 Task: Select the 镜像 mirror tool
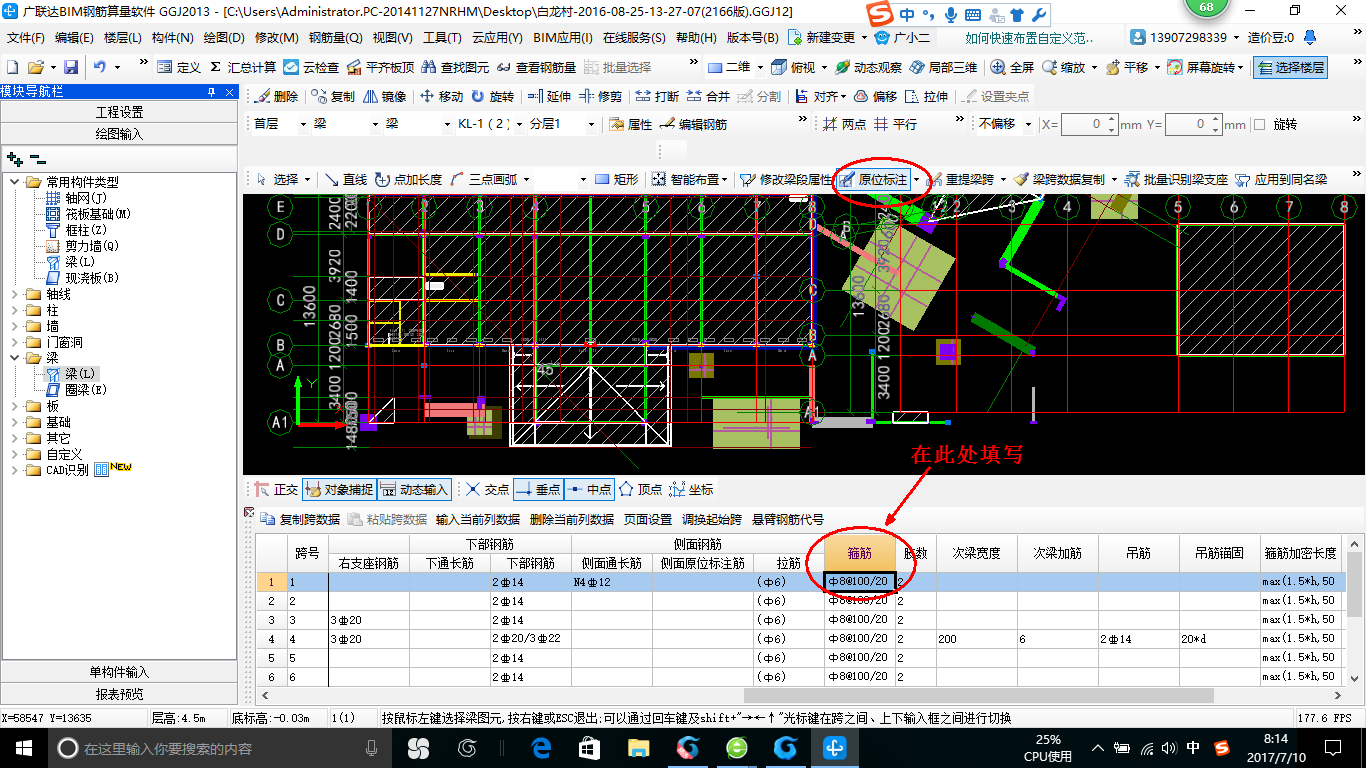[385, 96]
